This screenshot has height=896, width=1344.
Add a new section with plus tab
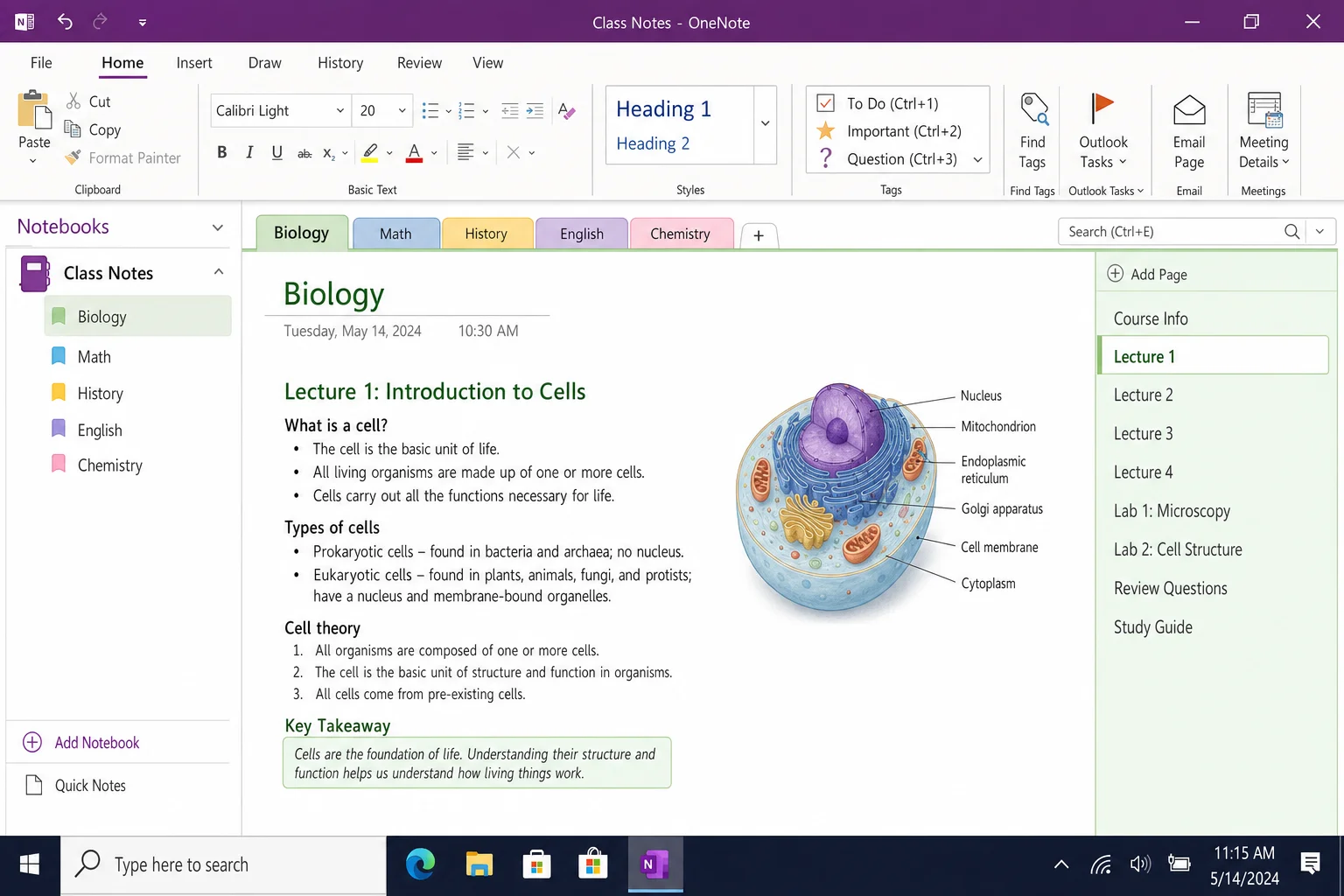click(x=759, y=235)
